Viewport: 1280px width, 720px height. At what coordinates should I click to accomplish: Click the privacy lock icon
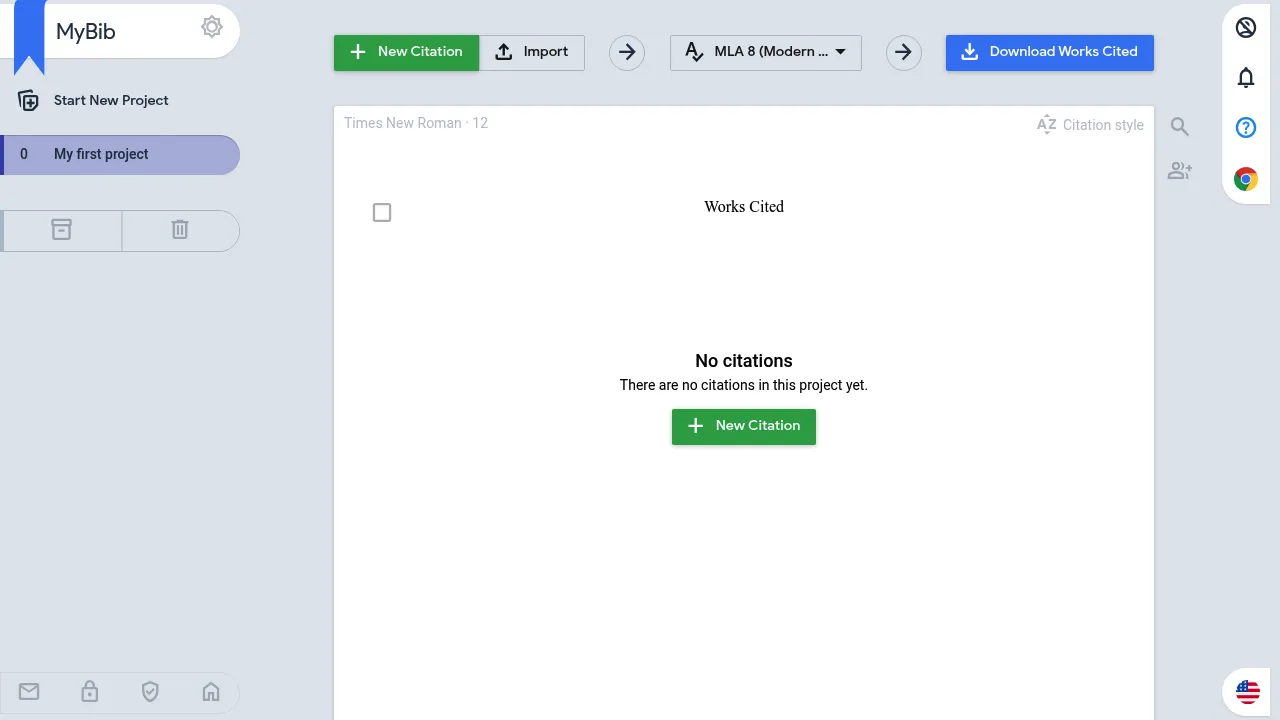[89, 691]
